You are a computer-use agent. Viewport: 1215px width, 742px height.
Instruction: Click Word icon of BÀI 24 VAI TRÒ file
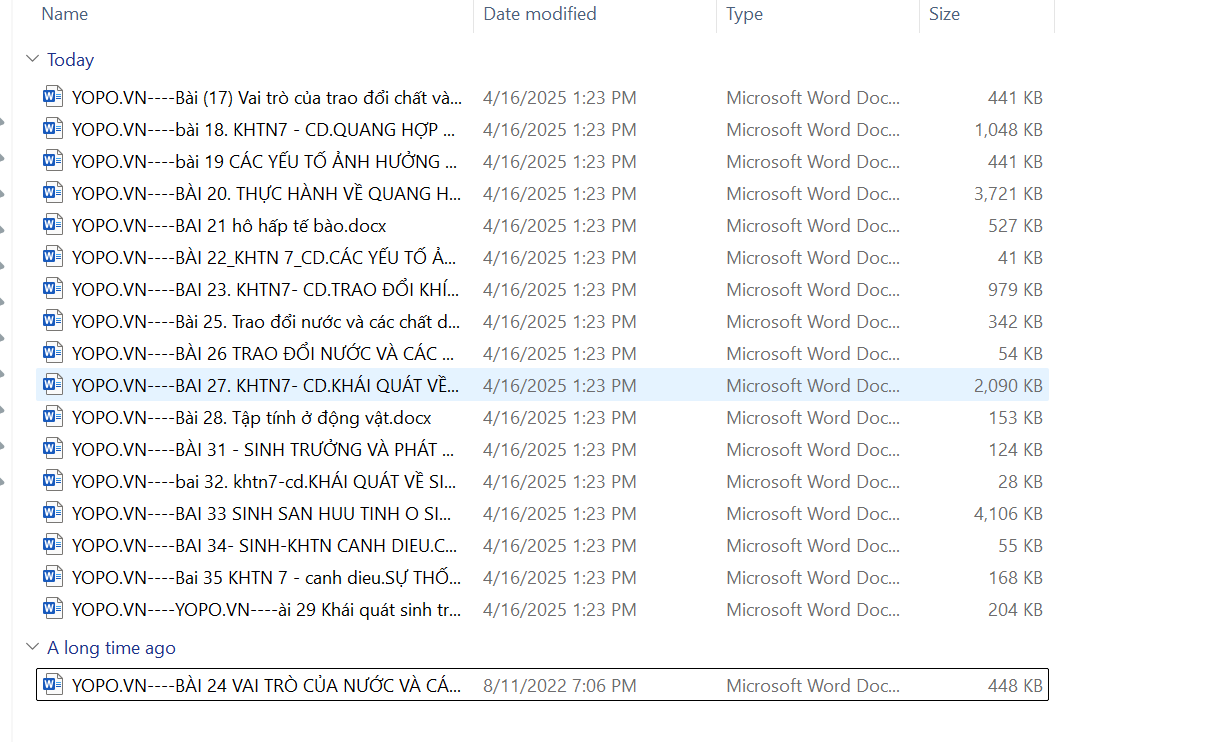(x=53, y=685)
